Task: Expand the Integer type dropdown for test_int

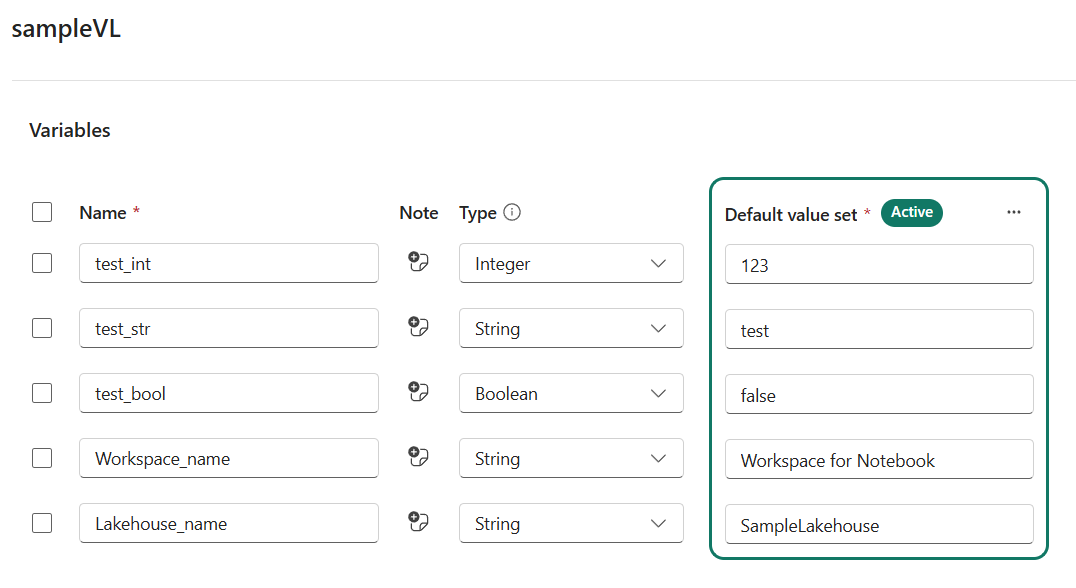Action: (x=571, y=264)
